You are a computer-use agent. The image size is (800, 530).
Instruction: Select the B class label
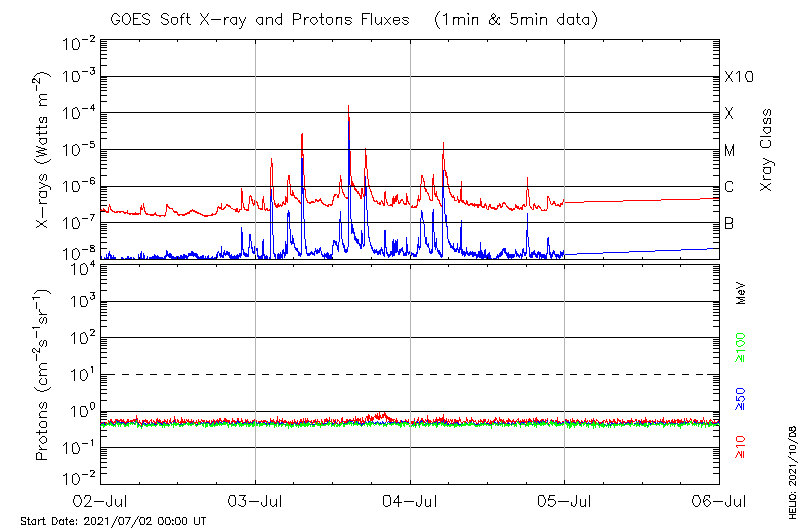click(x=729, y=223)
